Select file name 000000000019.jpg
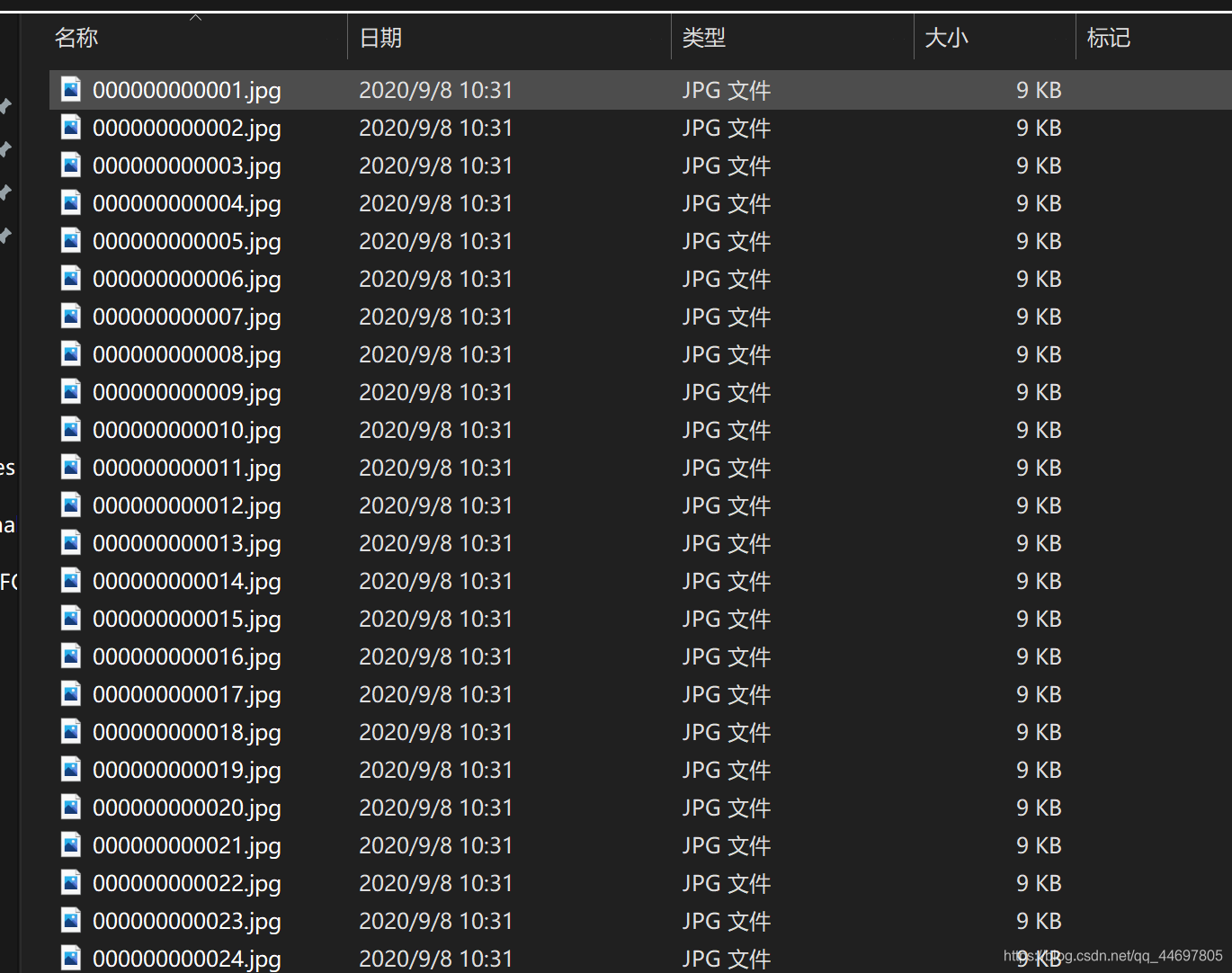This screenshot has width=1232, height=973. tap(187, 771)
